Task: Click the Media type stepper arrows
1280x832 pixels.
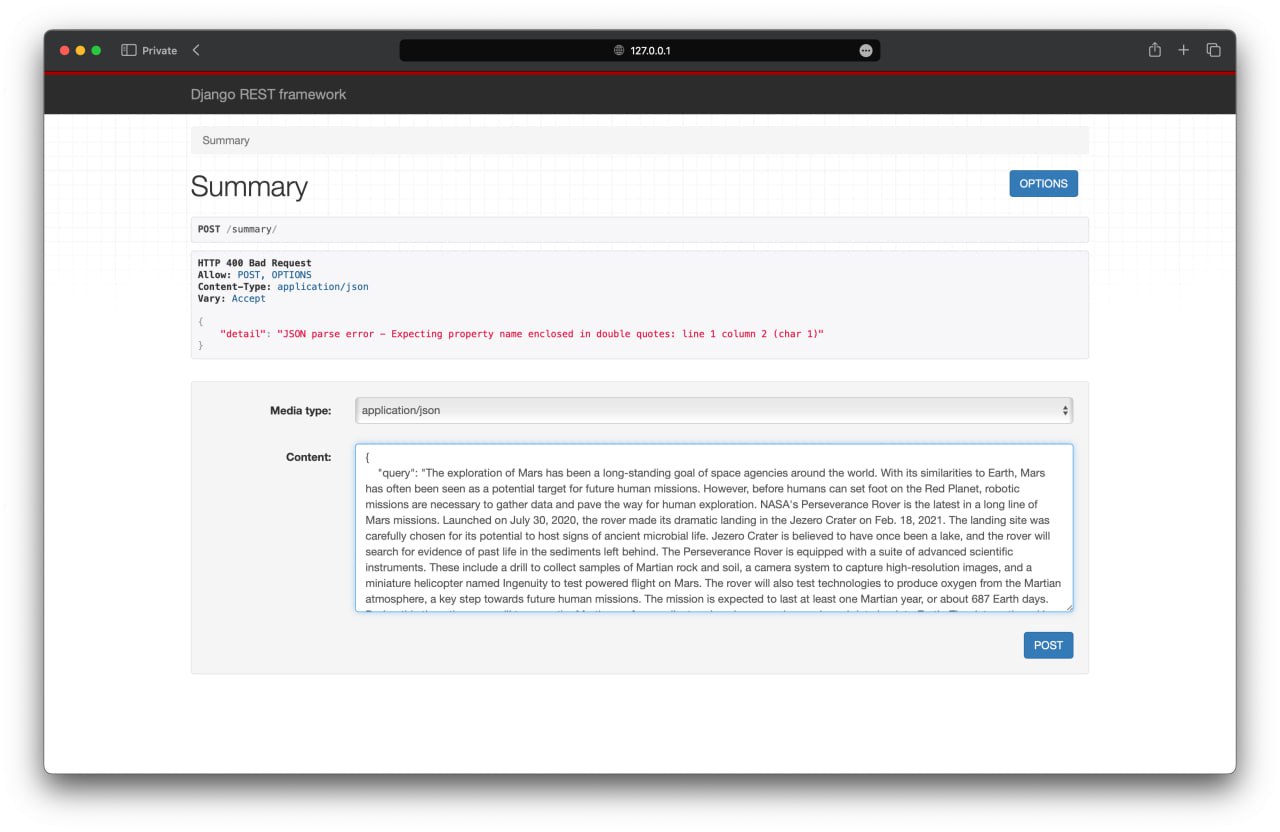Action: click(x=1064, y=410)
